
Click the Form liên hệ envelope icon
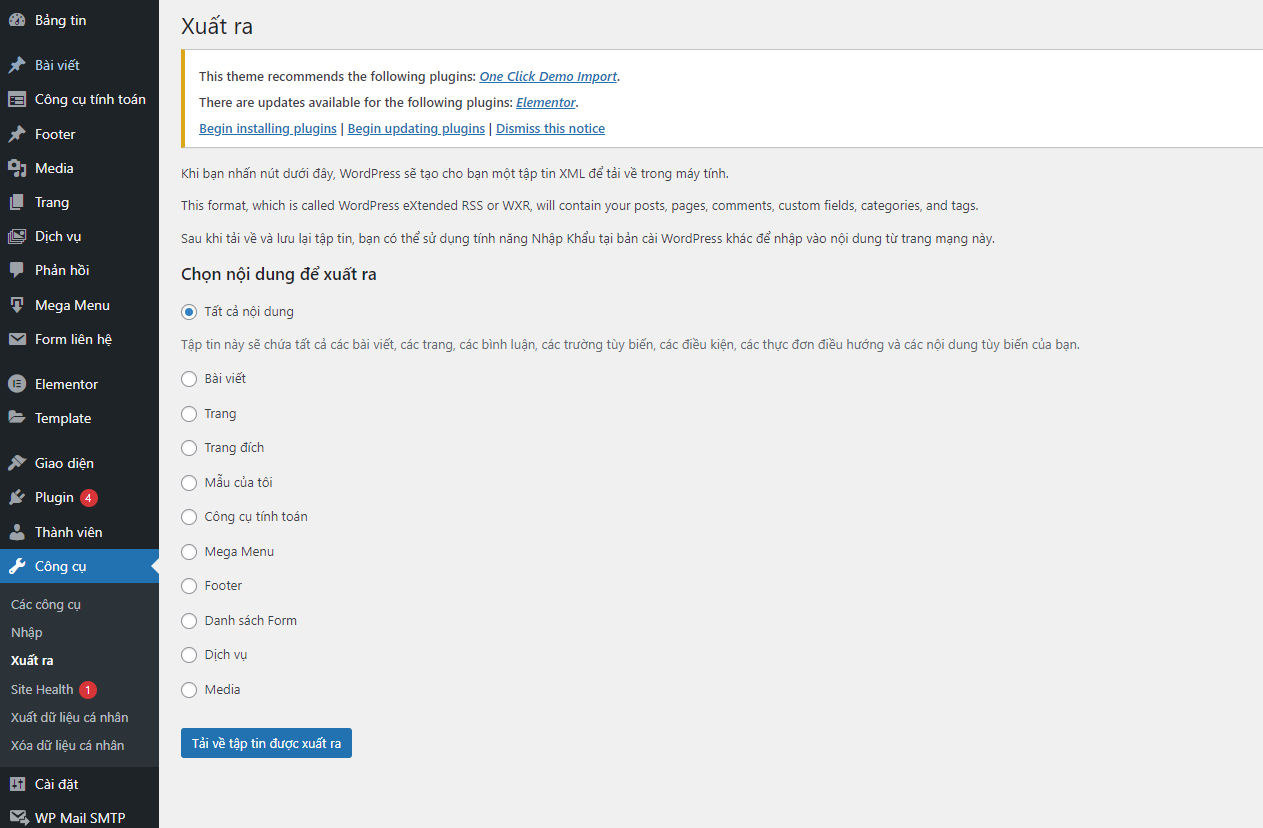[x=17, y=339]
